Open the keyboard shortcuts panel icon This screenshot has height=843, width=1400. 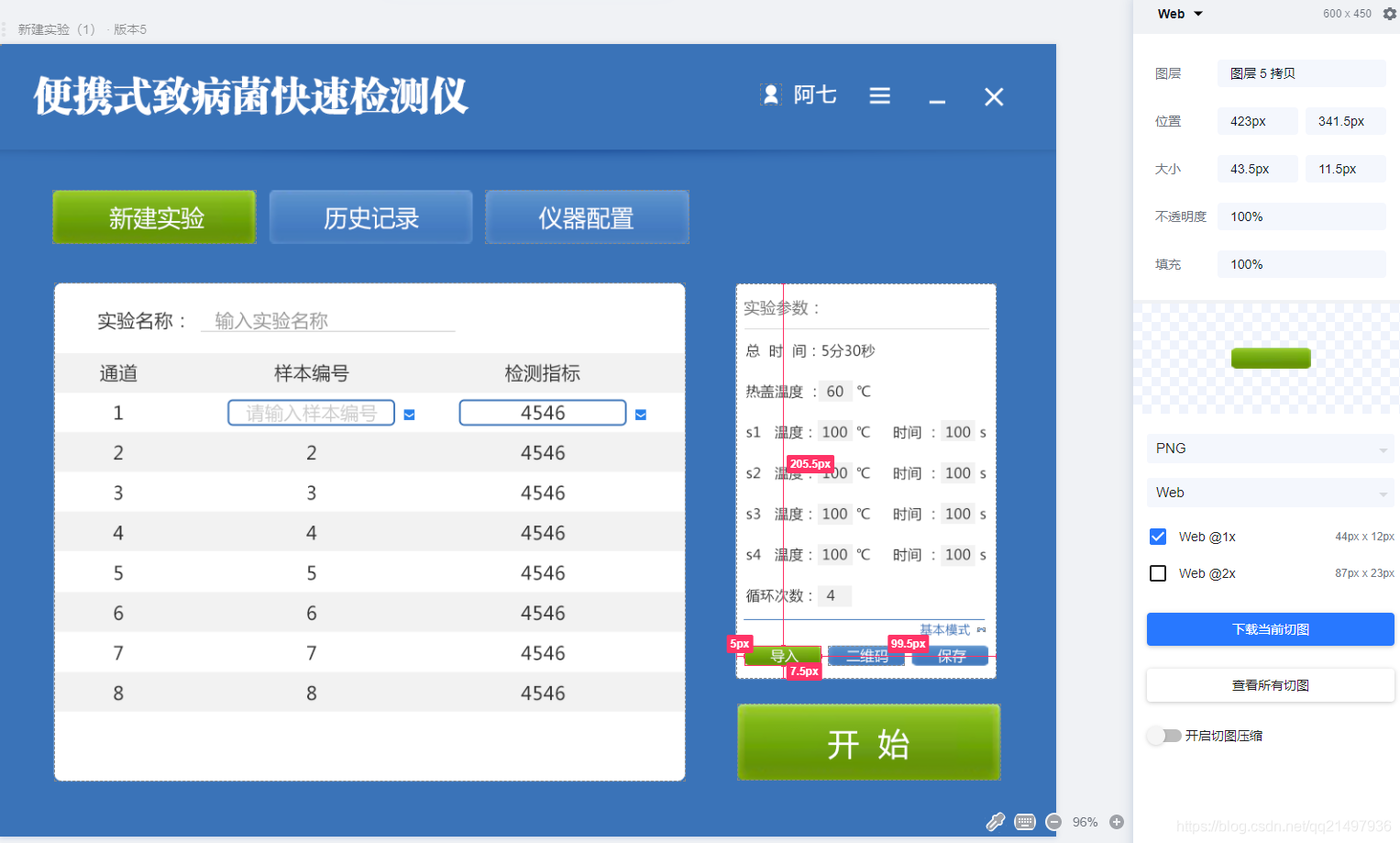point(1025,822)
